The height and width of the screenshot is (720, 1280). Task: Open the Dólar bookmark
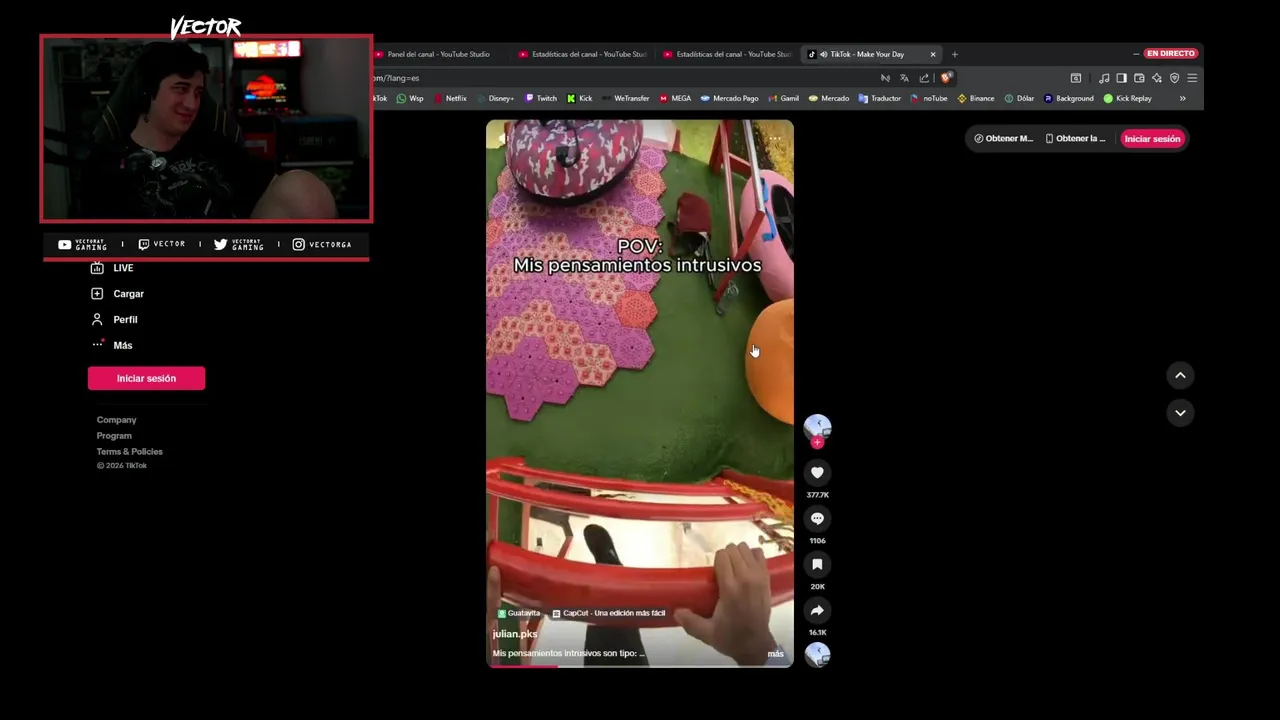[x=1019, y=98]
